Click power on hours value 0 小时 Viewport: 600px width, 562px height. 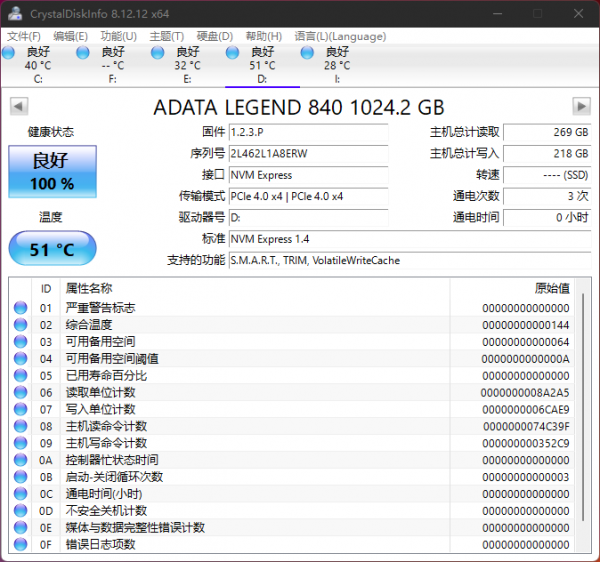(547, 218)
